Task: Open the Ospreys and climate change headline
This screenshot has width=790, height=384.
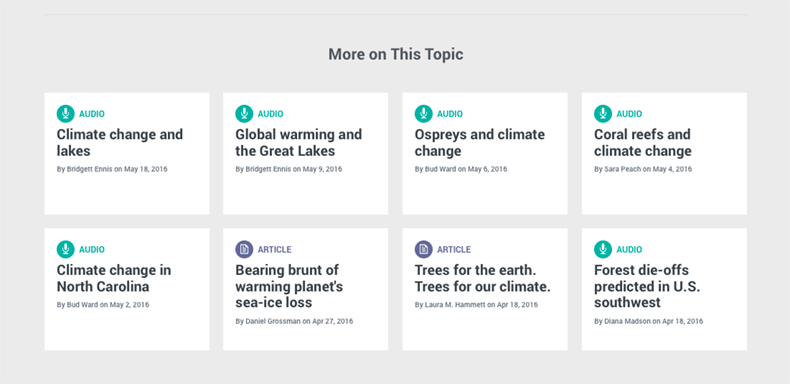Action: pyautogui.click(x=480, y=143)
